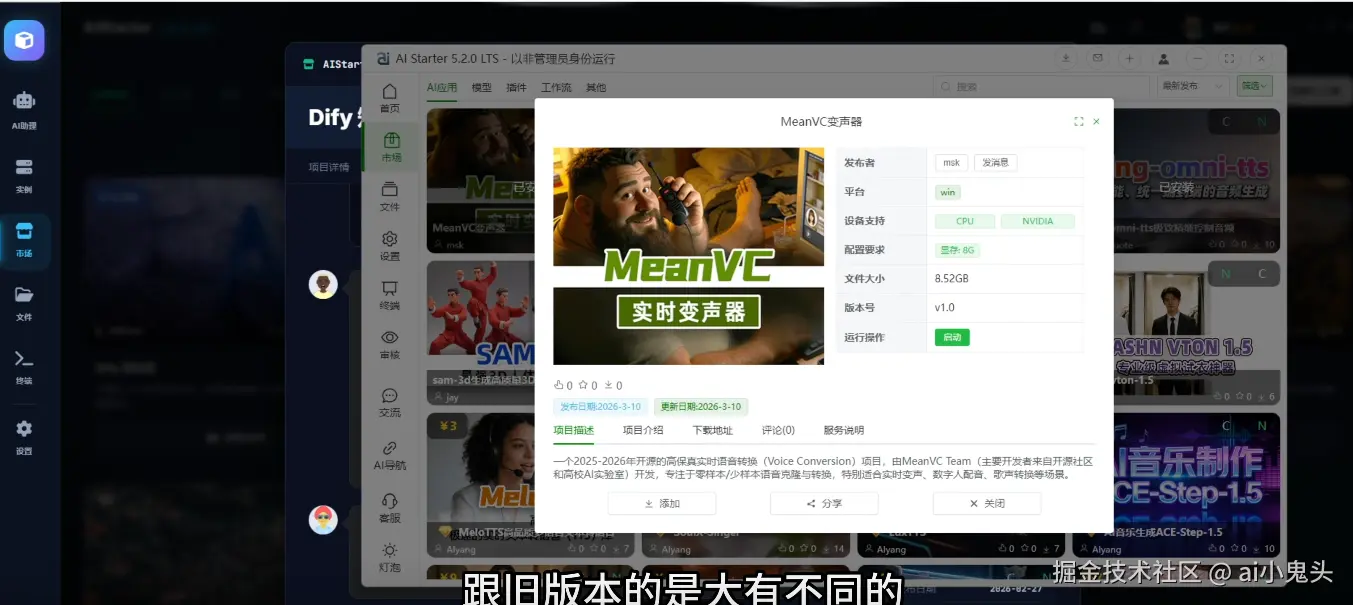The image size is (1353, 605).
Task: Click 项目详情 in the Dify window
Action: pyautogui.click(x=329, y=167)
